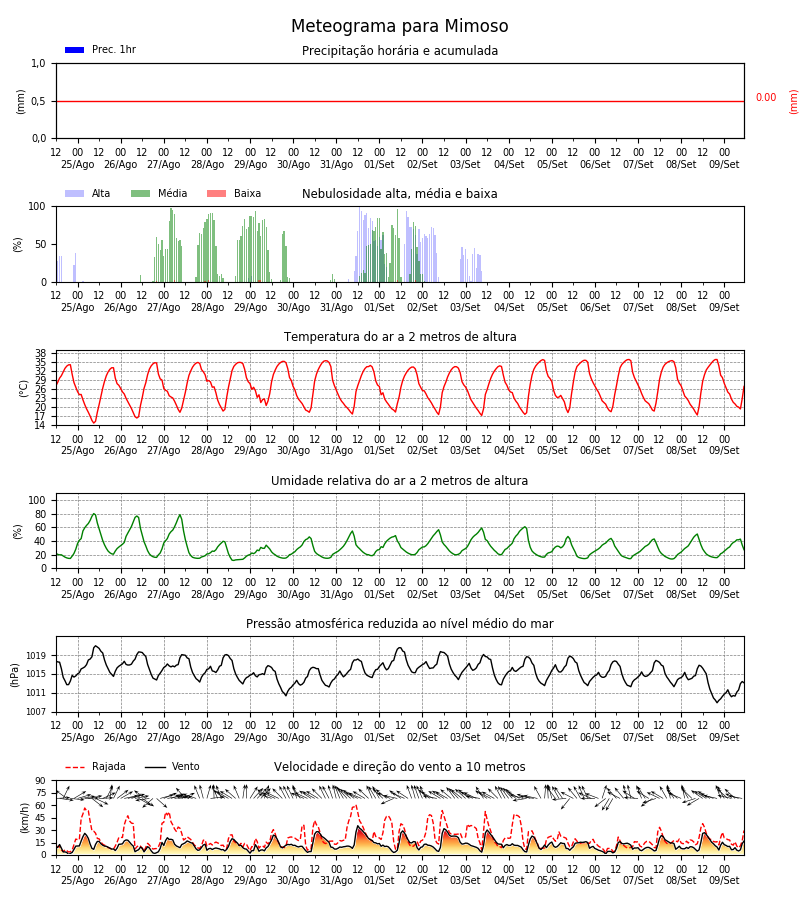Screen dimensions: 800x900
Task: Click the Meteograma para Mimoso title
Action: (399, 26)
